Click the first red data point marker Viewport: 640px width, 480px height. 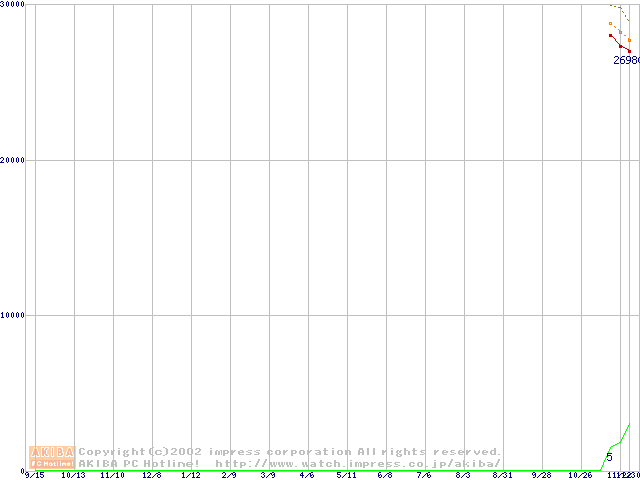point(611,36)
